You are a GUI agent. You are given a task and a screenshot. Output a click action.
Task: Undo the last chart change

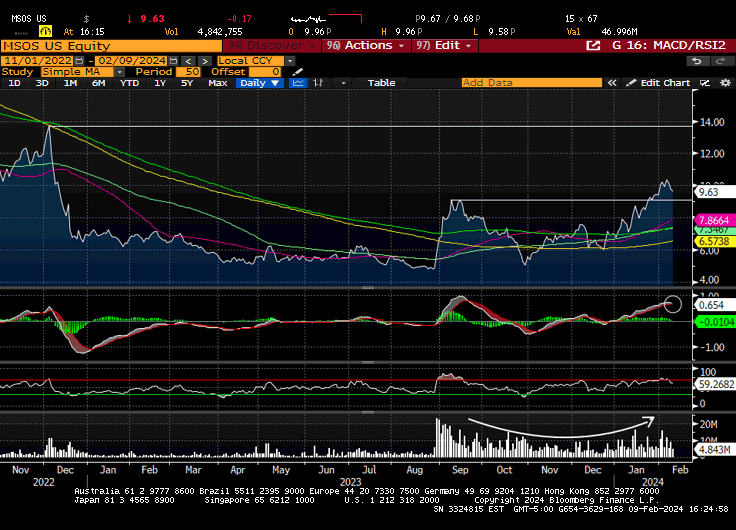click(697, 61)
